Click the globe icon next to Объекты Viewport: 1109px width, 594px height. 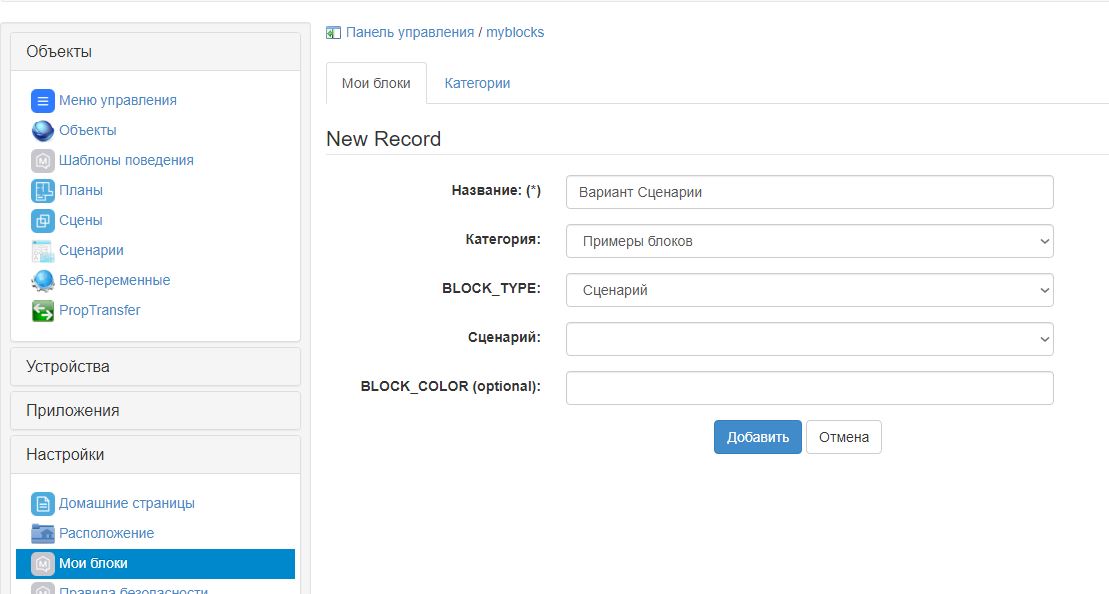pyautogui.click(x=42, y=130)
